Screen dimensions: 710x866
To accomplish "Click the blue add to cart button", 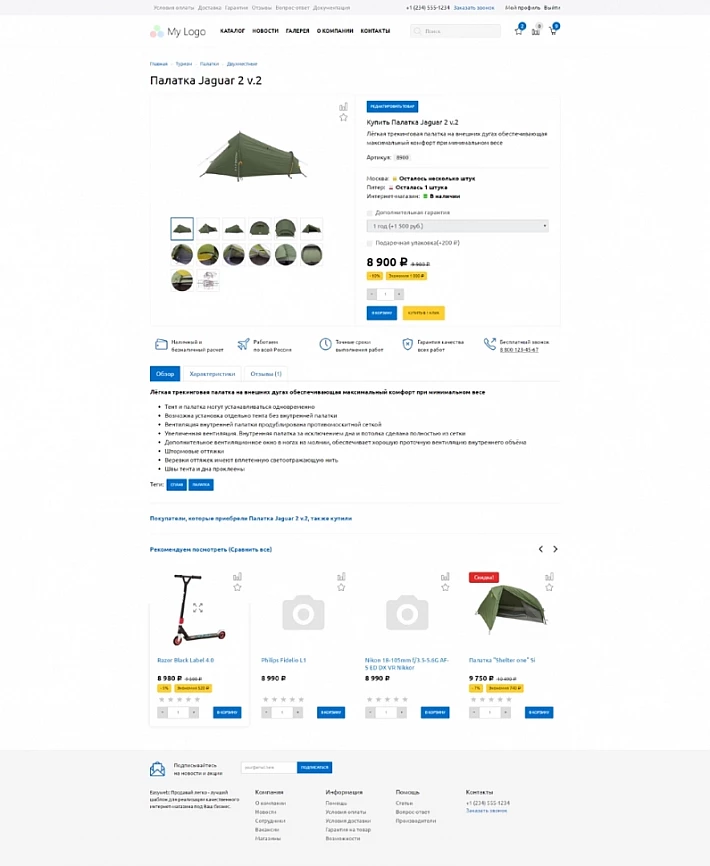I will coord(382,313).
